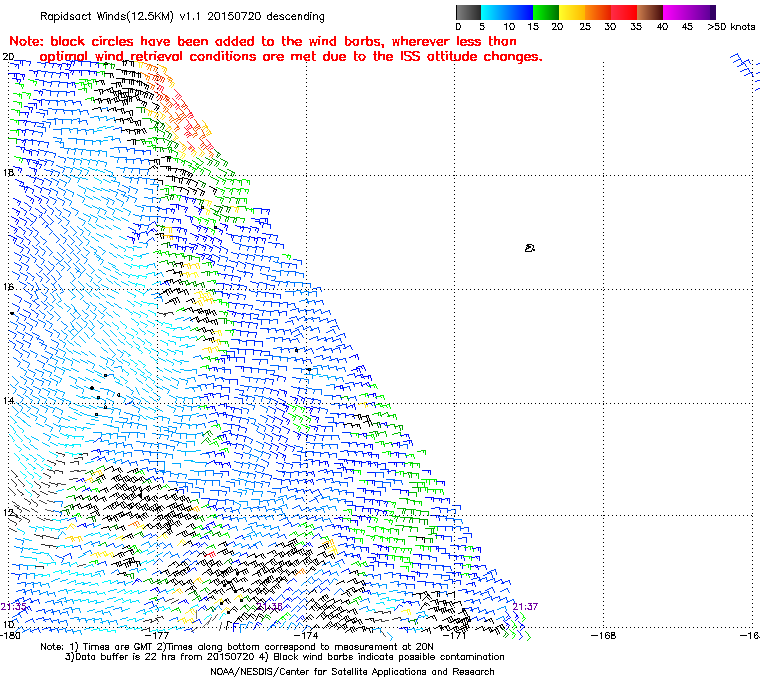This screenshot has height=688, width=760.
Task: Click the longitude label "-168"
Action: (604, 635)
